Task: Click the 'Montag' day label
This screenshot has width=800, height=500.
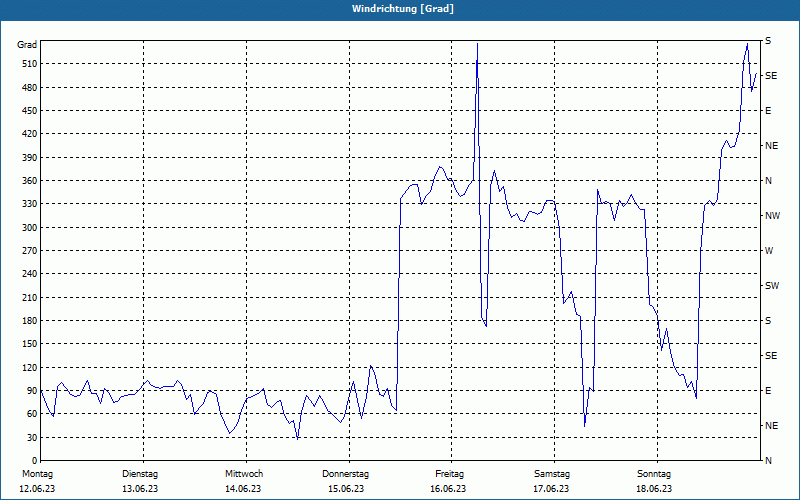Action: [x=37, y=474]
